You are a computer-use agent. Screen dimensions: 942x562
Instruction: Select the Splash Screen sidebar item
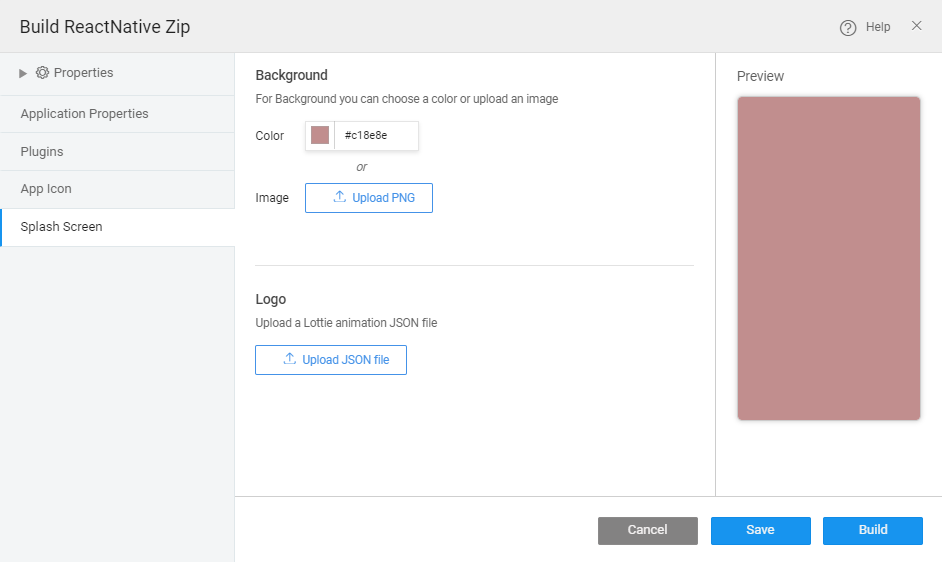coord(61,227)
